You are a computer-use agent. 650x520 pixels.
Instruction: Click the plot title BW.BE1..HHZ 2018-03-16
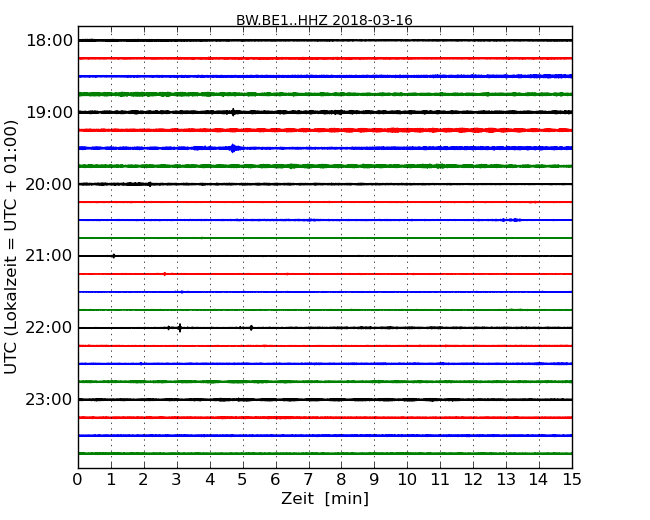(x=324, y=20)
